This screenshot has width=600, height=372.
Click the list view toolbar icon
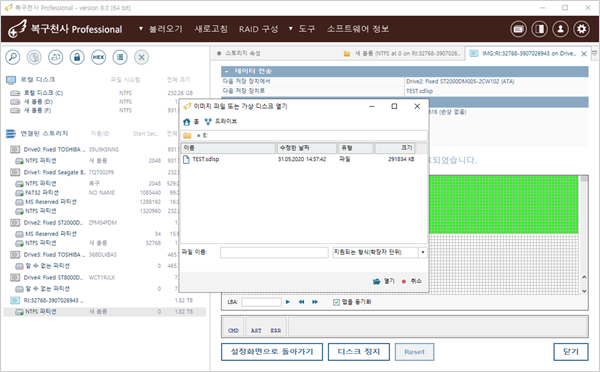click(120, 57)
